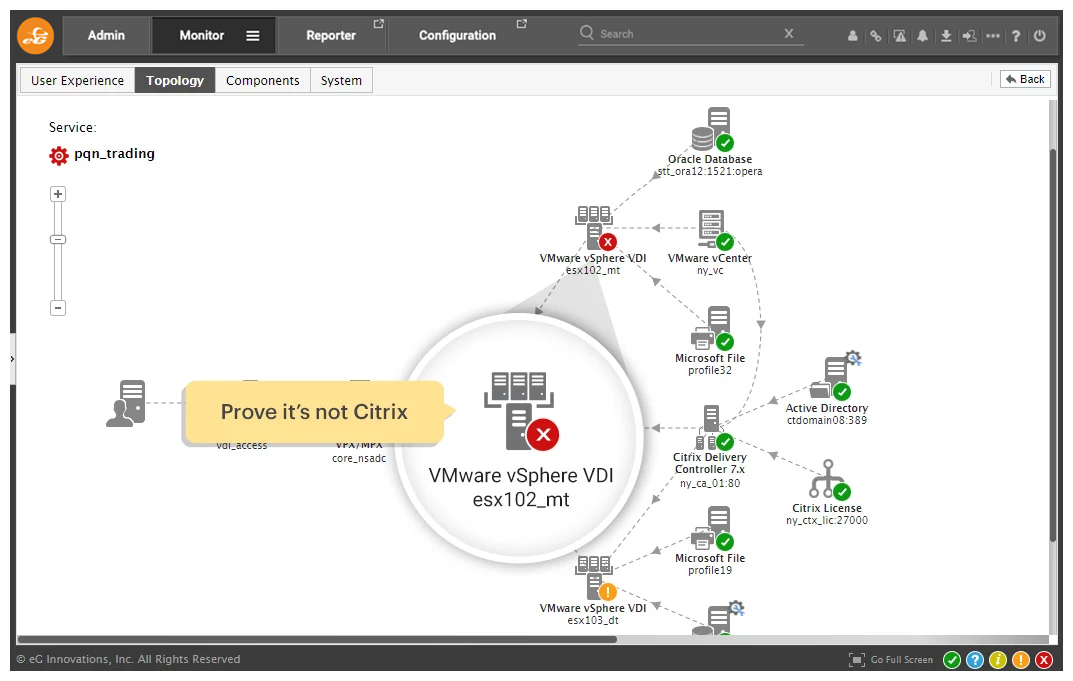
Task: Click the orange warning status icon in footer
Action: click(1020, 660)
